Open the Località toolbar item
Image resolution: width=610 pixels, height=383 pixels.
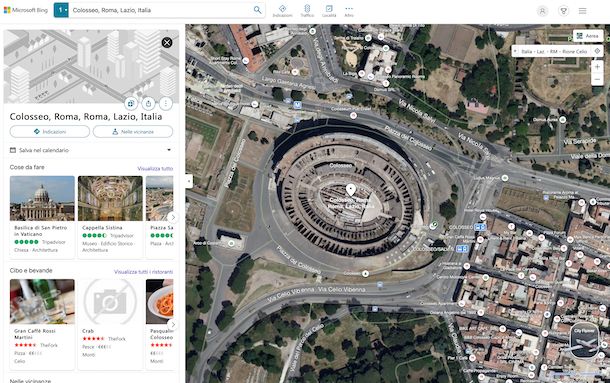(329, 11)
